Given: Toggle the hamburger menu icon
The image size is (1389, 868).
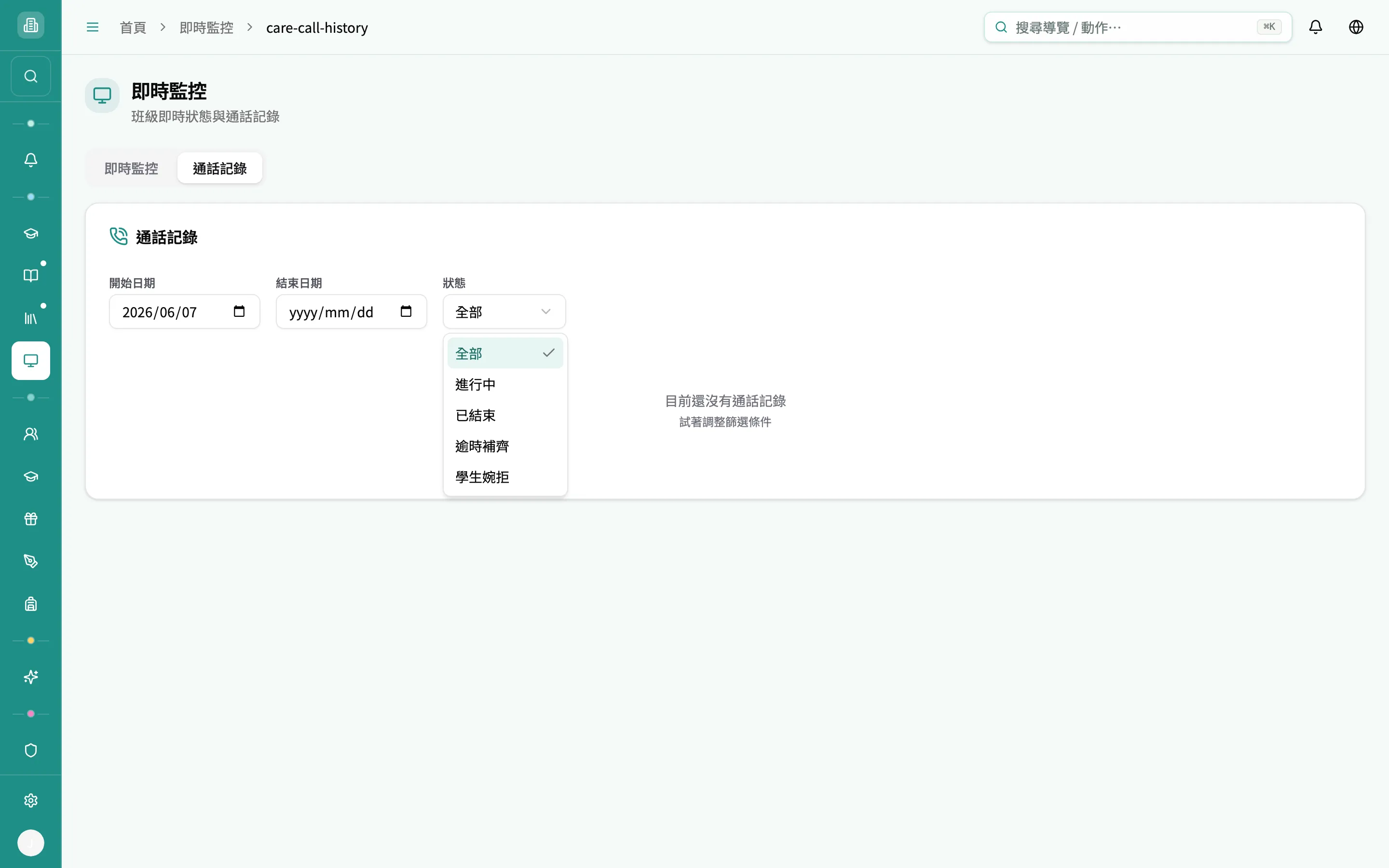Looking at the screenshot, I should (x=93, y=27).
